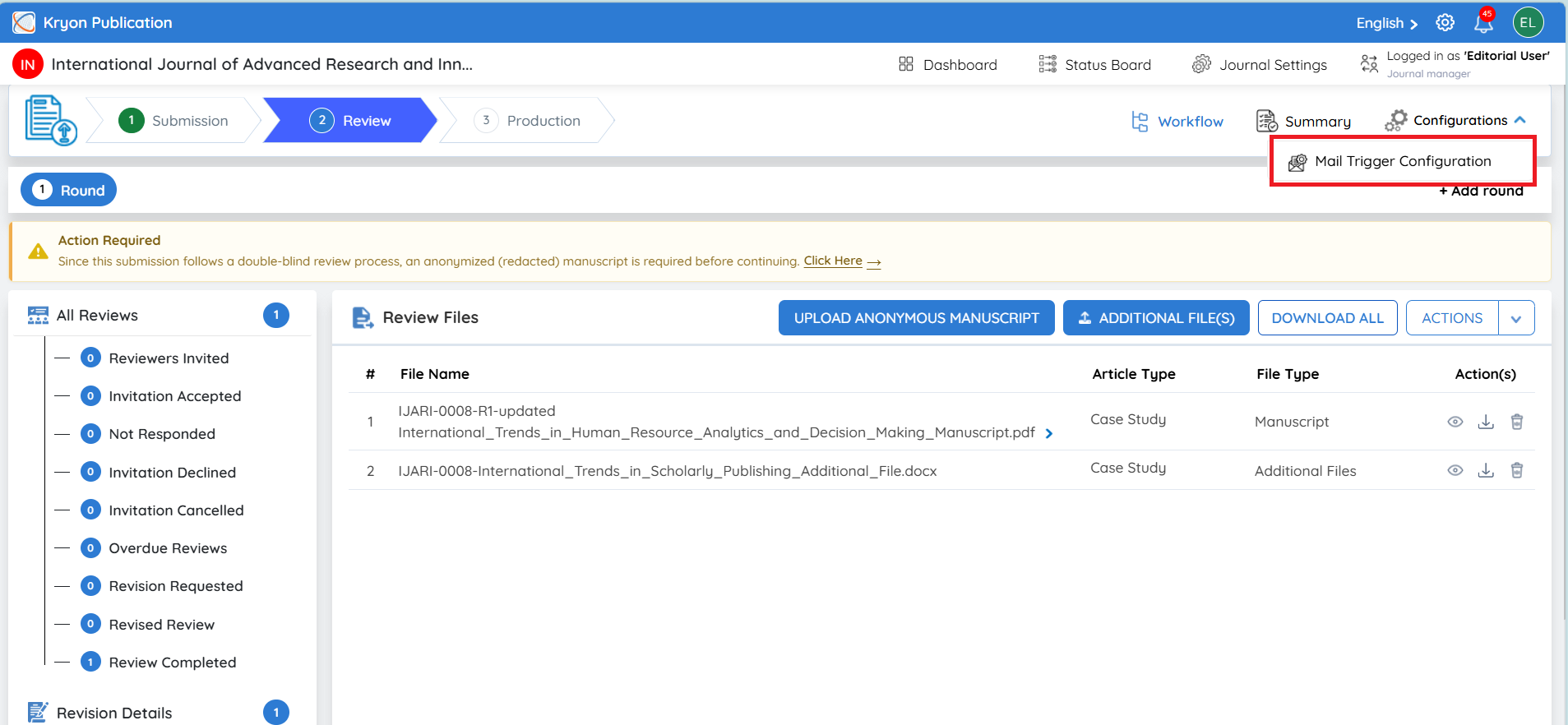Open the English language selector

1386,23
